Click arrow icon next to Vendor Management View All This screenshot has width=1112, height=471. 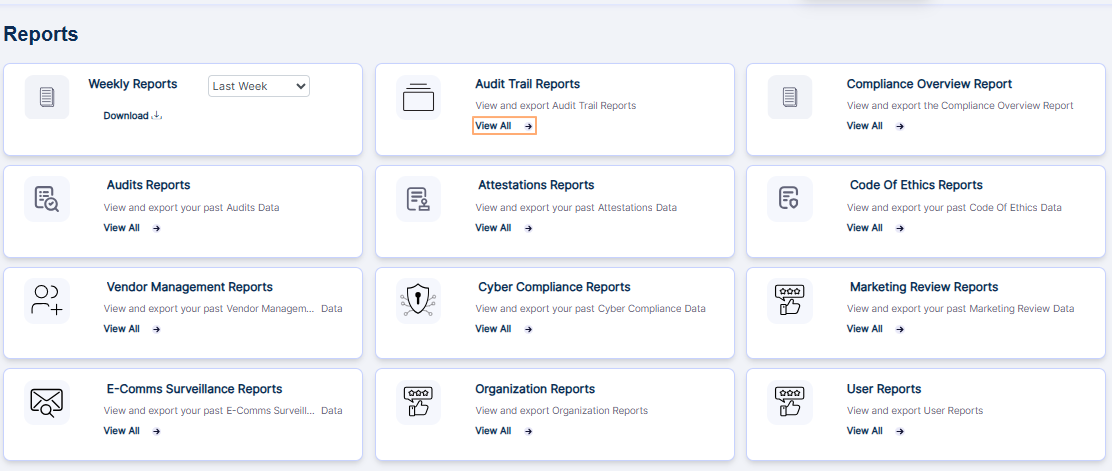(x=157, y=329)
